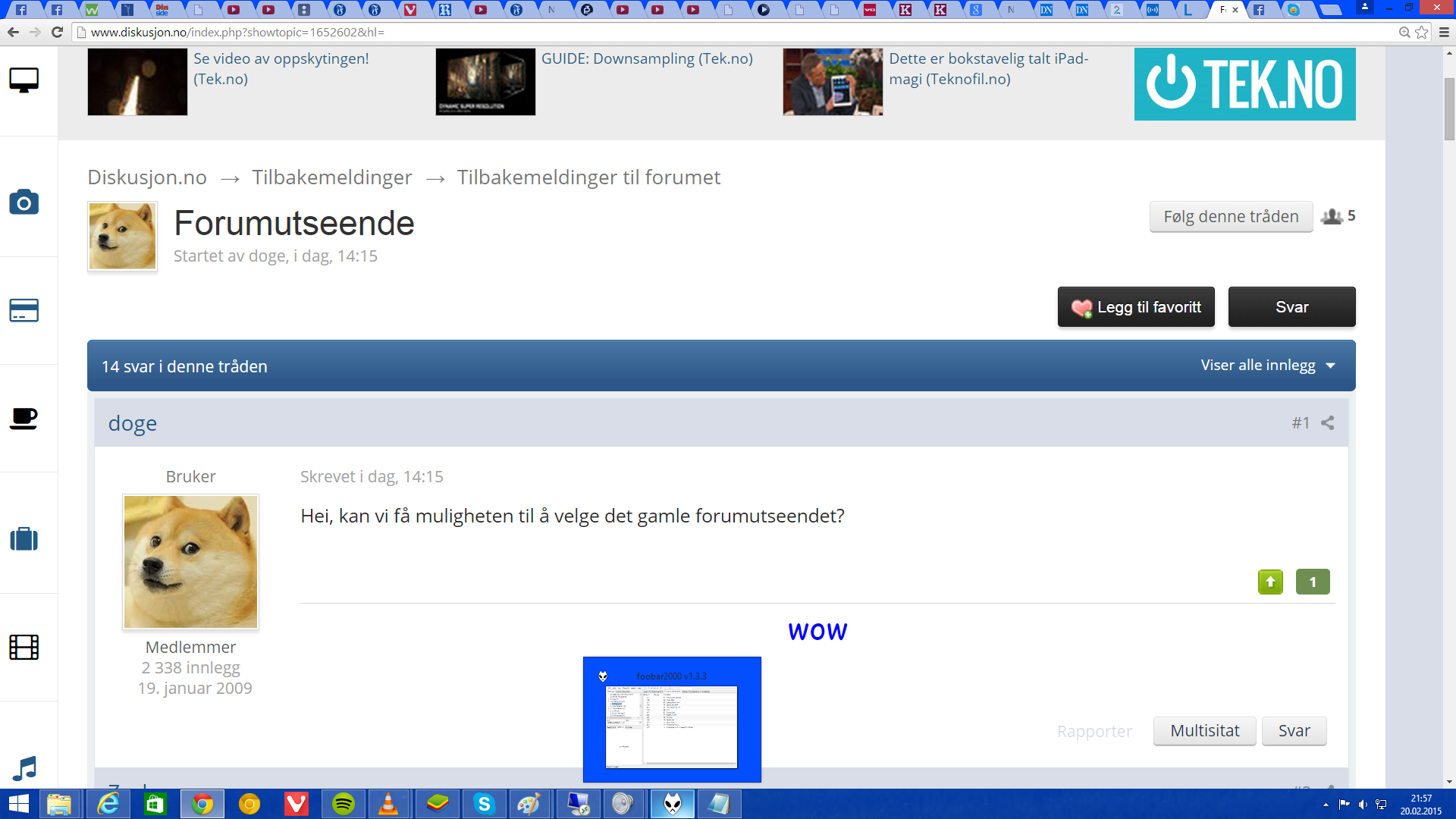Click the iPad magic article thumbnail

[833, 82]
